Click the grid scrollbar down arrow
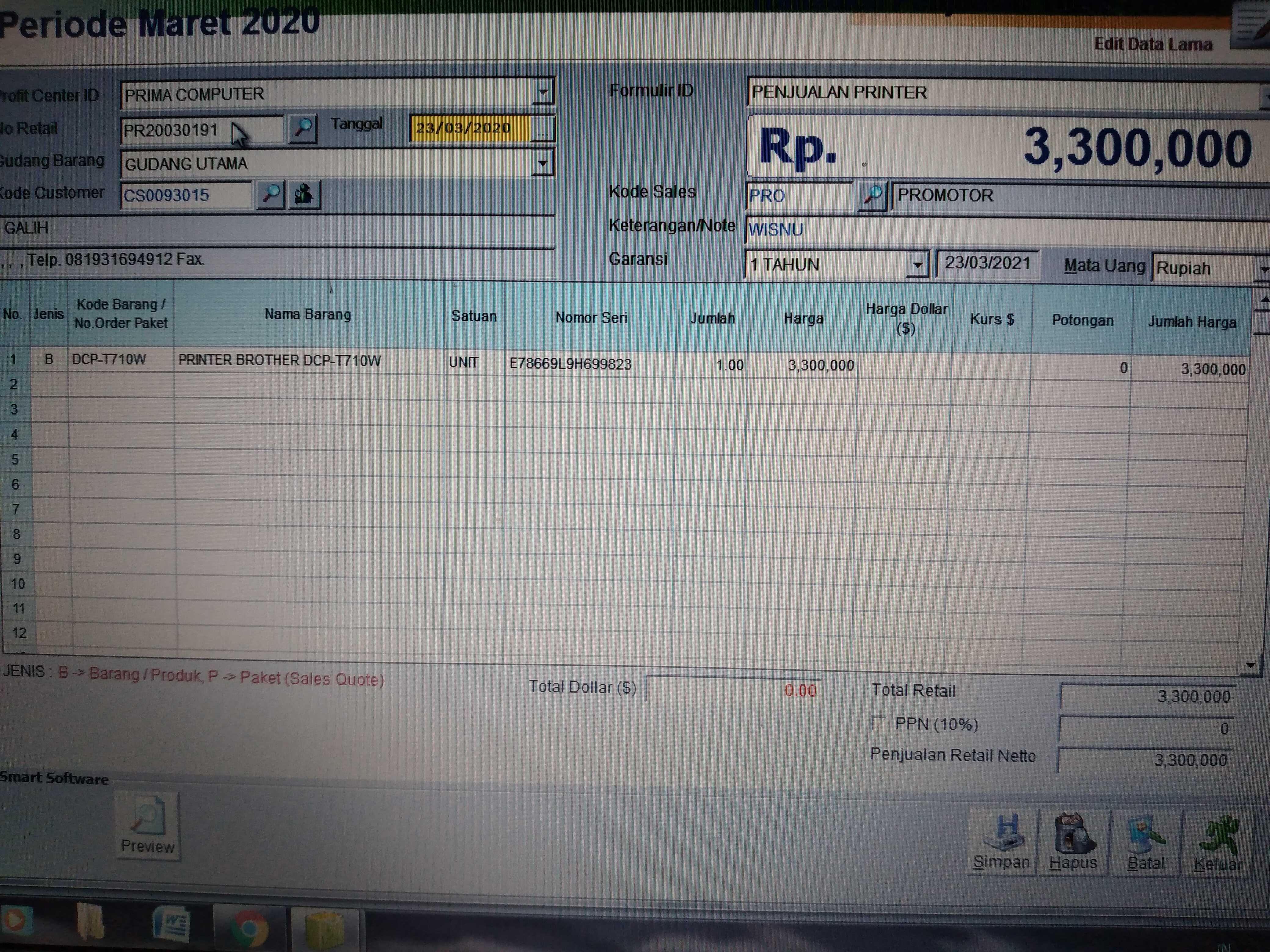1270x952 pixels. 1251,665
